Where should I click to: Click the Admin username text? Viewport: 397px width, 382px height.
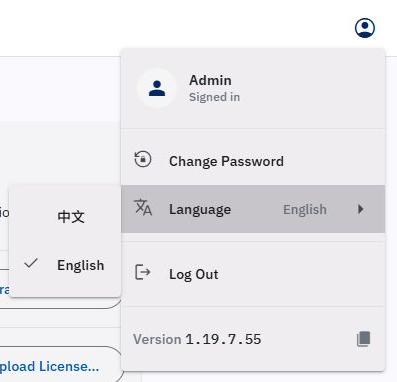tap(210, 80)
